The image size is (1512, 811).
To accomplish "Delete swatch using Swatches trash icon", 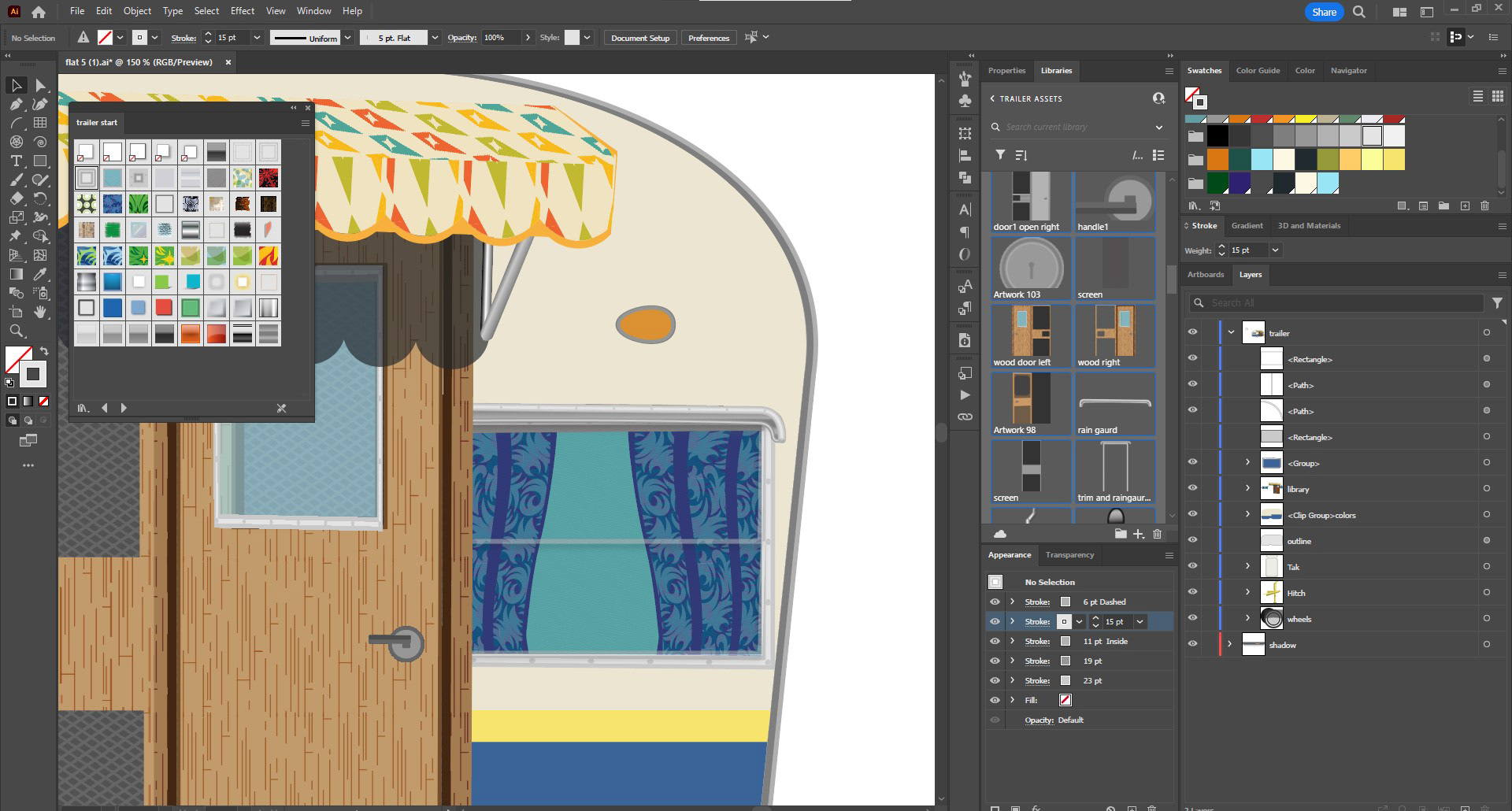I will click(x=1484, y=206).
